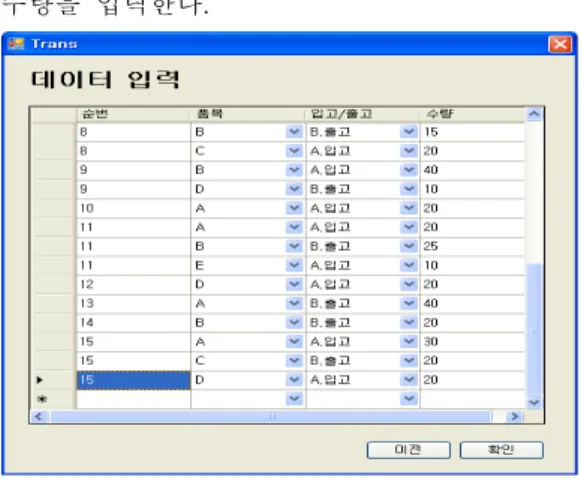Open 입고/출고 dropdown in row 15 with quantity 30
The width and height of the screenshot is (581, 492).
(409, 342)
